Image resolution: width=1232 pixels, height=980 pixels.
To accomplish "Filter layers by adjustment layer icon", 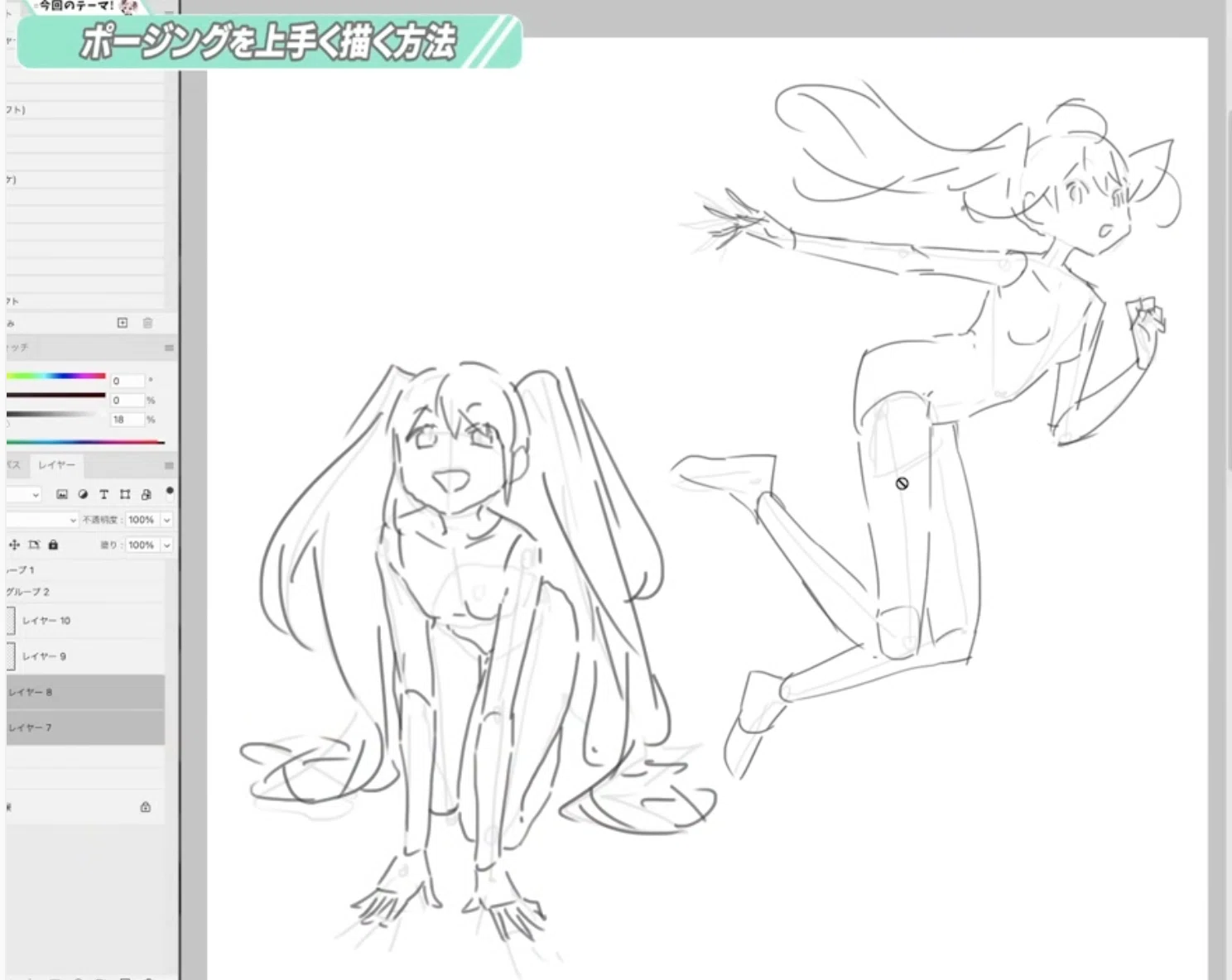I will click(x=83, y=494).
